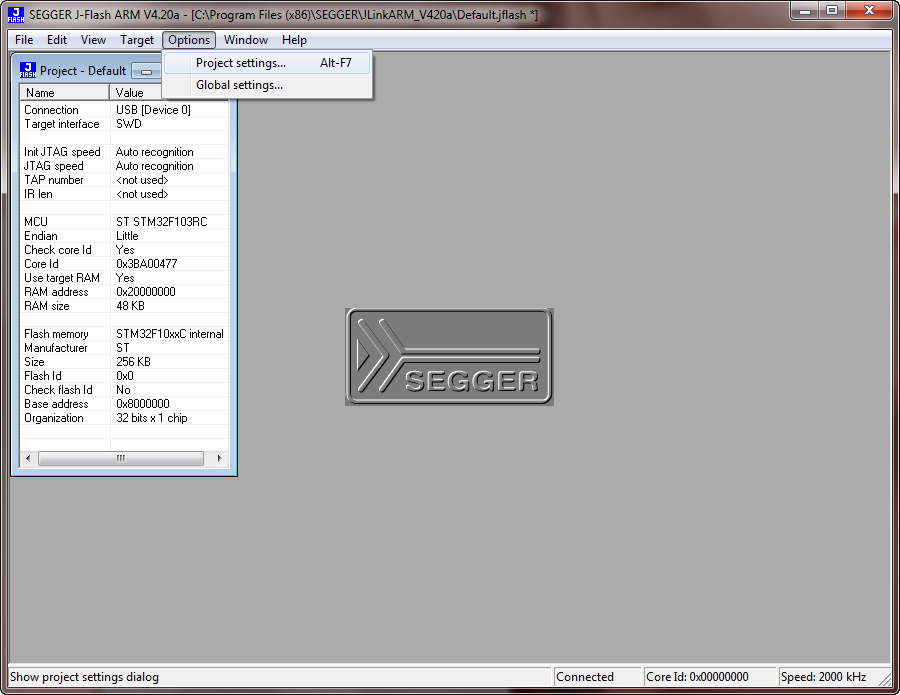Click the project list left scroll arrow
Screen dimensions: 900x695
click(27, 458)
